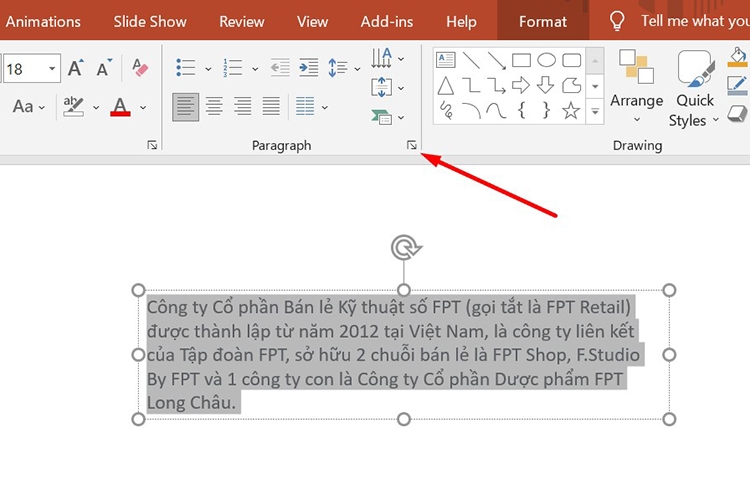This screenshot has height=500, width=750.
Task: Select the Rectangle shape
Action: click(521, 60)
